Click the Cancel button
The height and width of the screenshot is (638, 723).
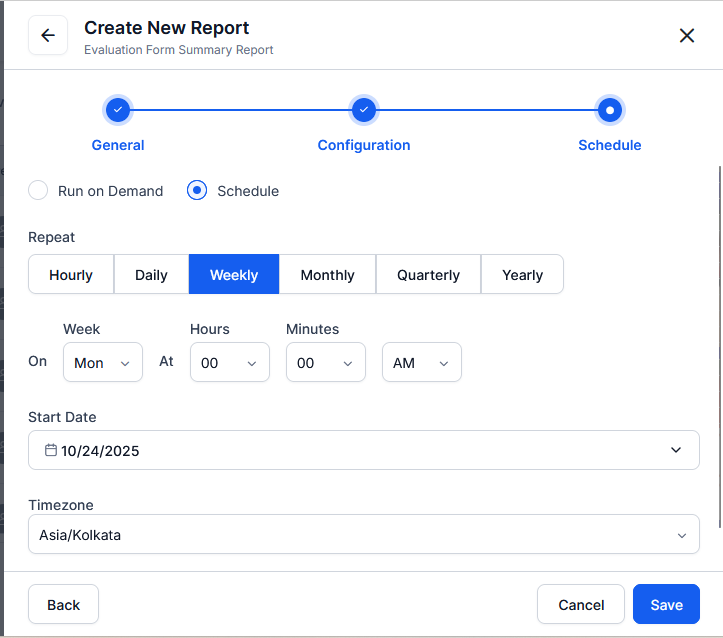(x=581, y=605)
